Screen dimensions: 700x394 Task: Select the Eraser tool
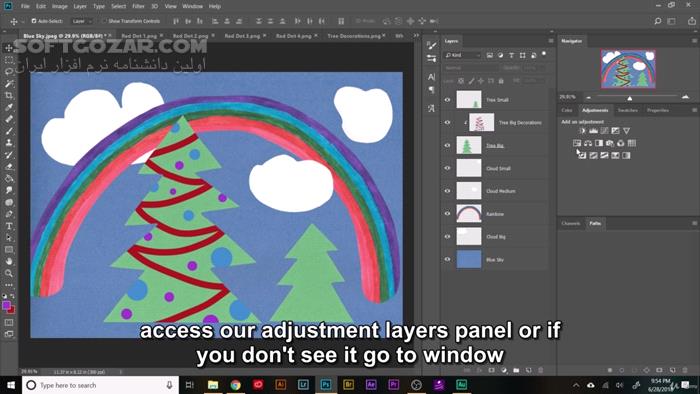[x=9, y=166]
